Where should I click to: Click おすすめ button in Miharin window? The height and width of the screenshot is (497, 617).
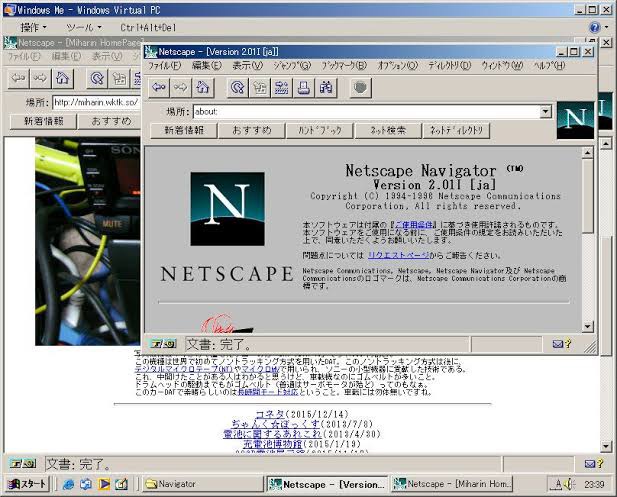(110, 121)
